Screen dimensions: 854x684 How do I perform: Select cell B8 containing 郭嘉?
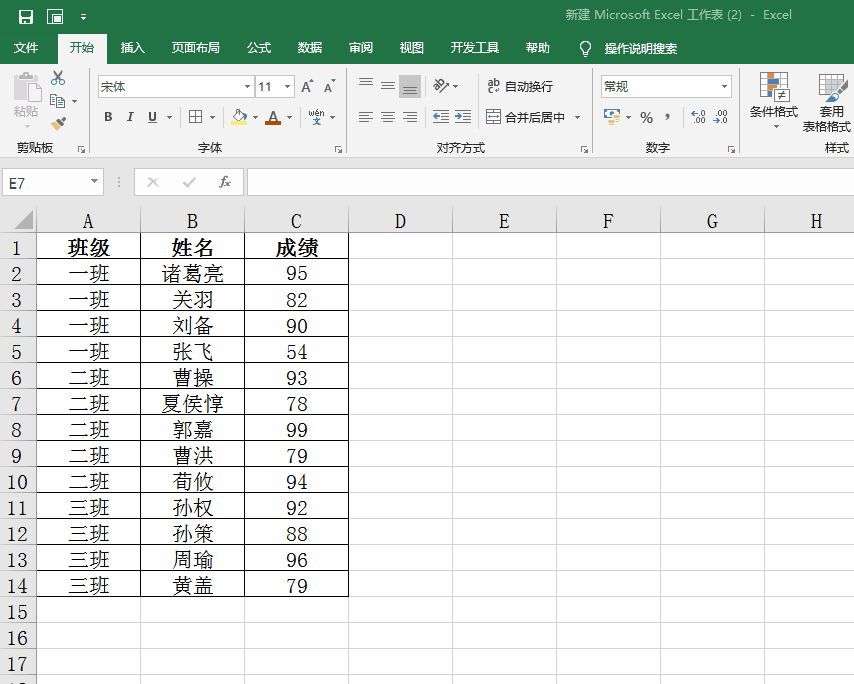coord(192,430)
